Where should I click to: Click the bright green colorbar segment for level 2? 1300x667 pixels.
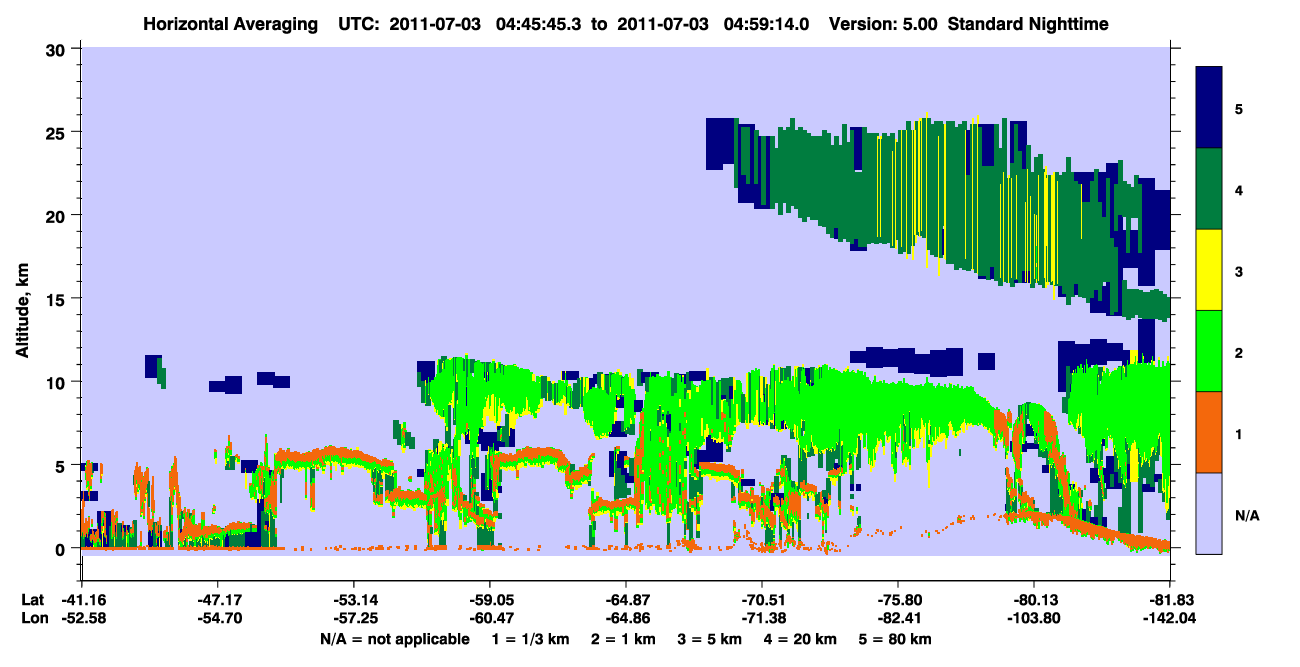(x=1209, y=350)
